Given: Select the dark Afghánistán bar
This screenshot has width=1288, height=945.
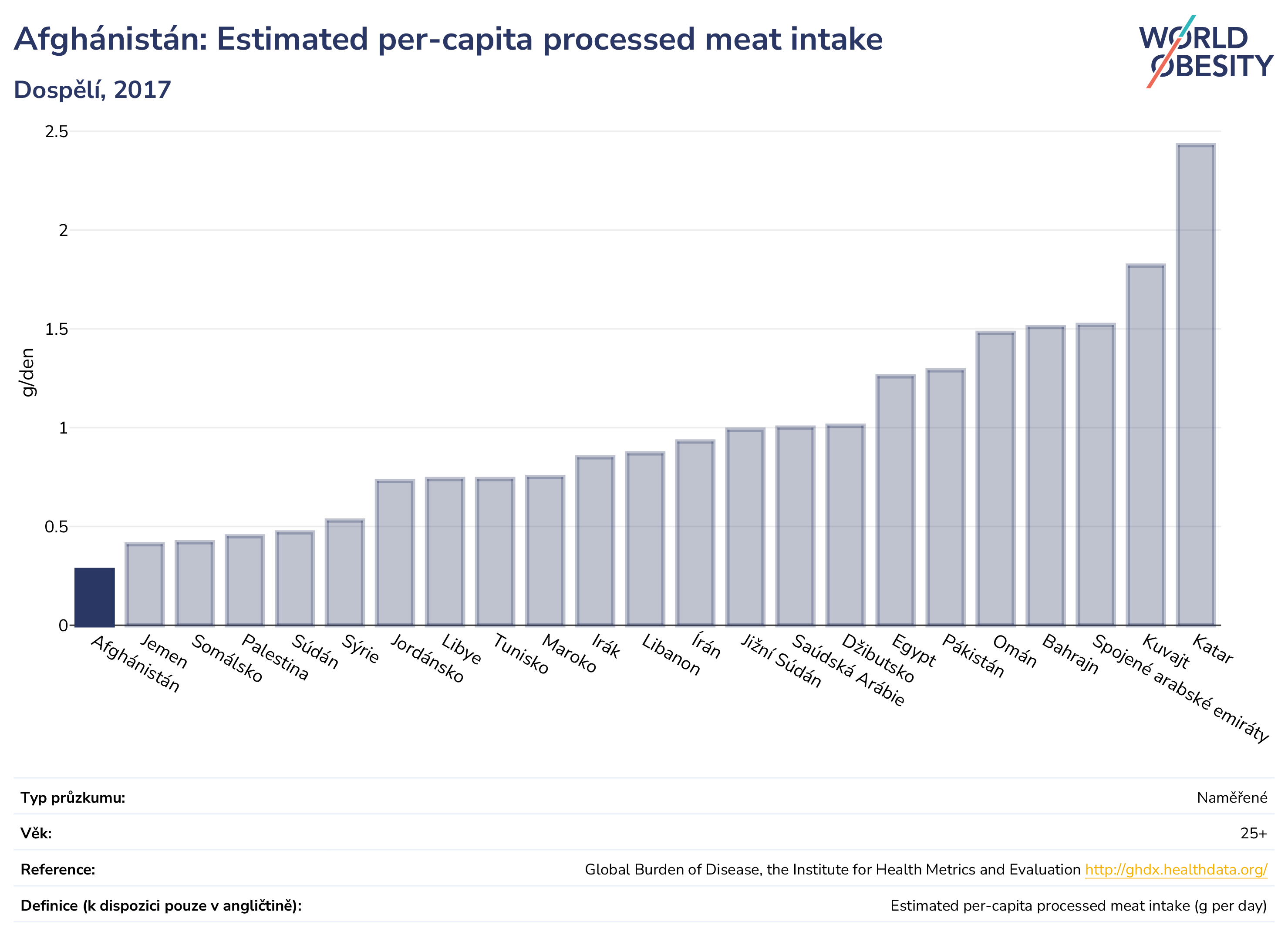Looking at the screenshot, I should [94, 597].
